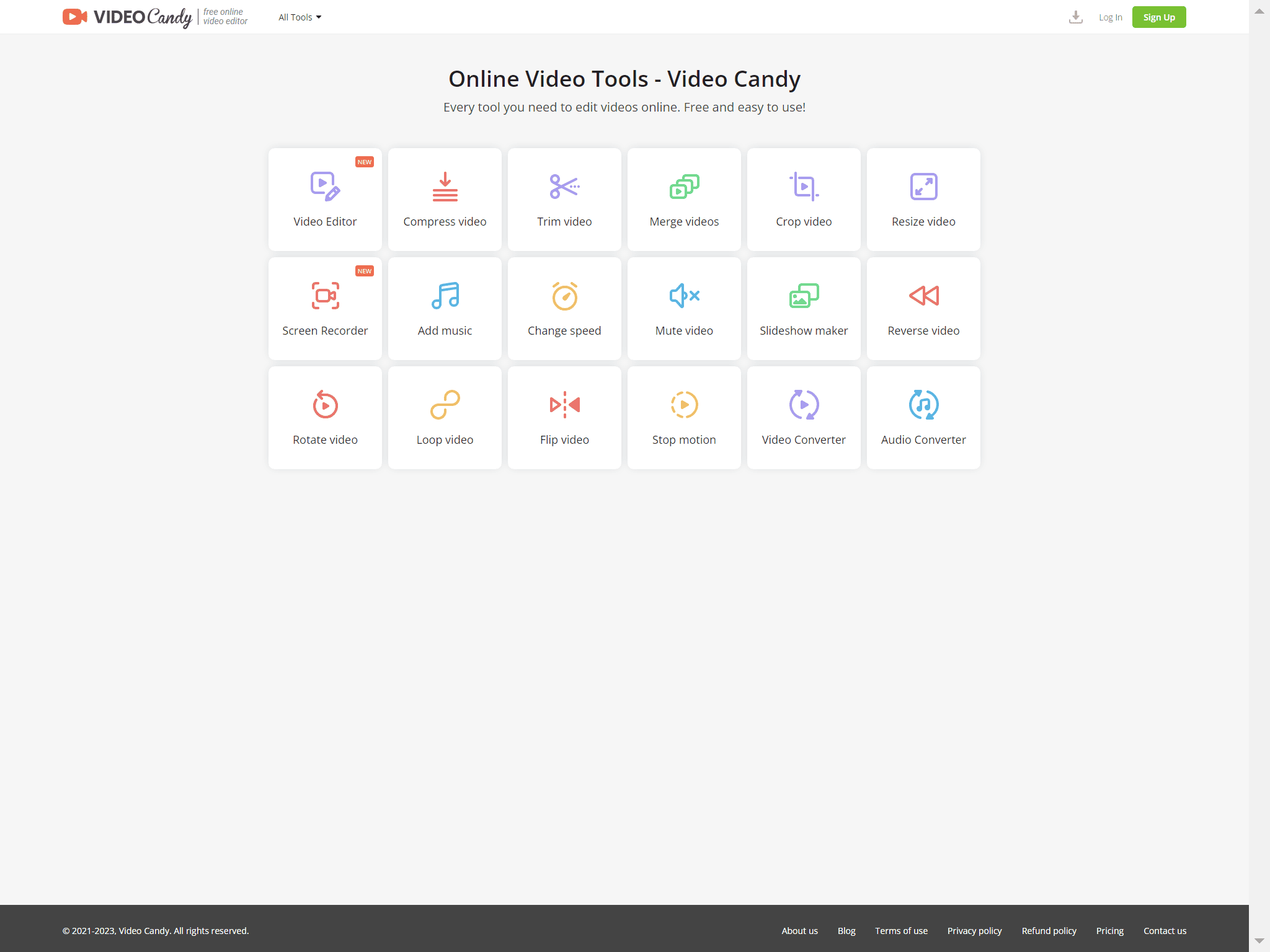Click the Mute video speaker icon
The height and width of the screenshot is (952, 1270).
click(684, 296)
